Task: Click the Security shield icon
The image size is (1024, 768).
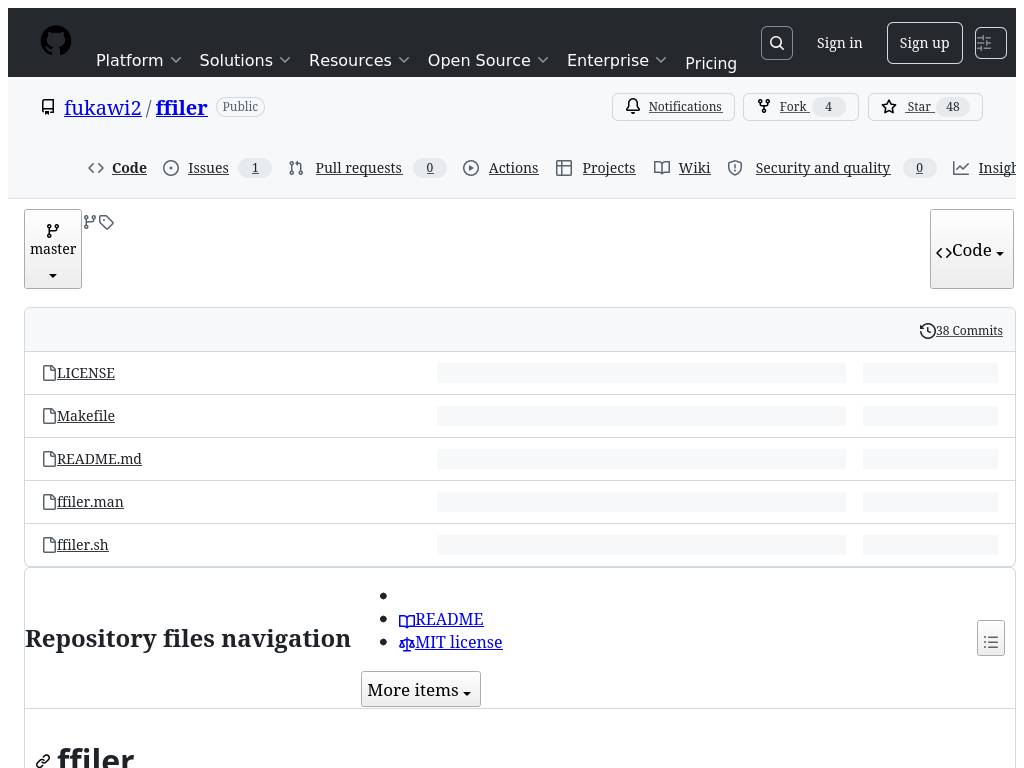Action: pyautogui.click(x=735, y=168)
